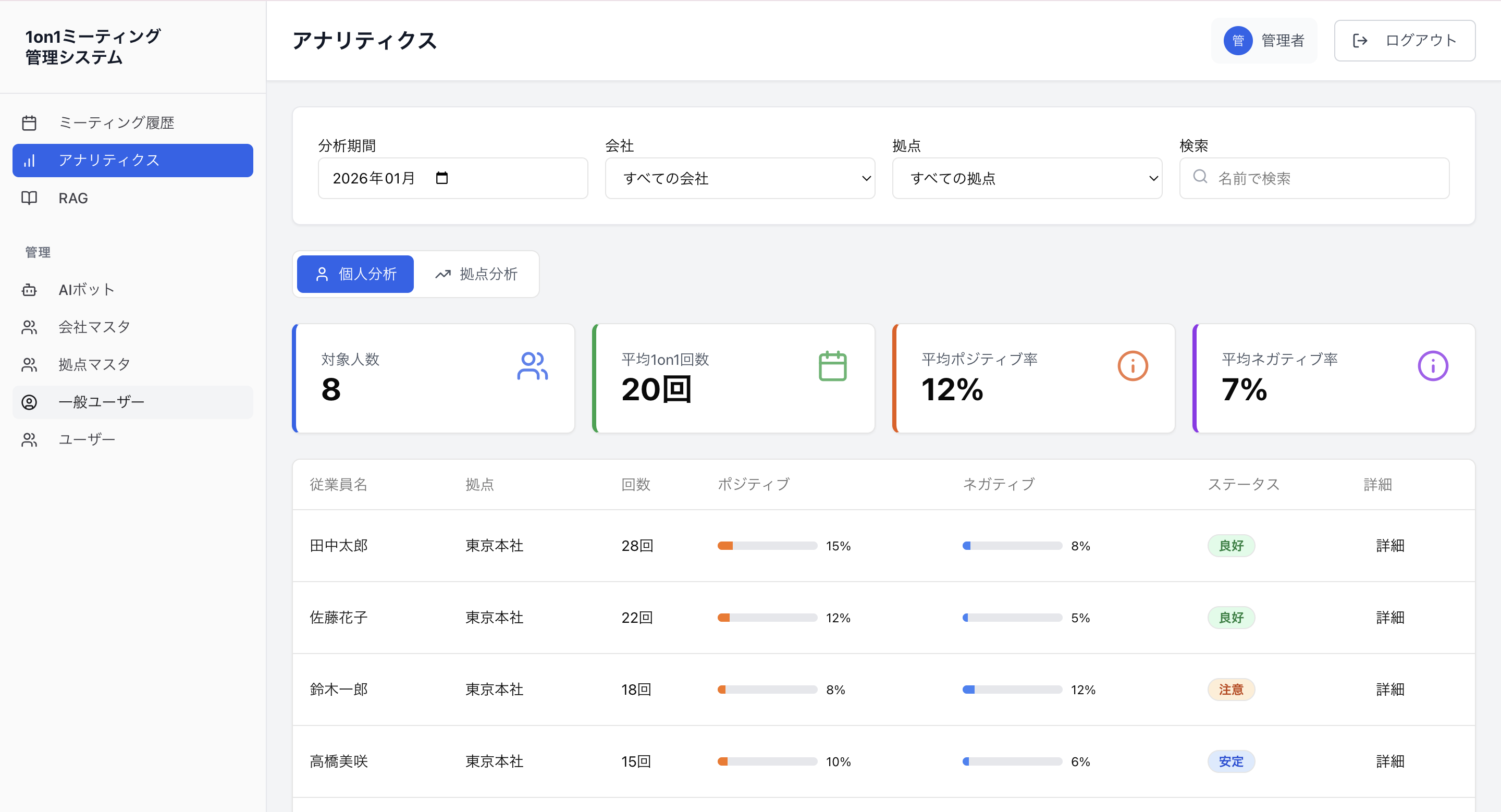The height and width of the screenshot is (812, 1501).
Task: Open 会社マスタ via its people icon
Action: point(29,327)
